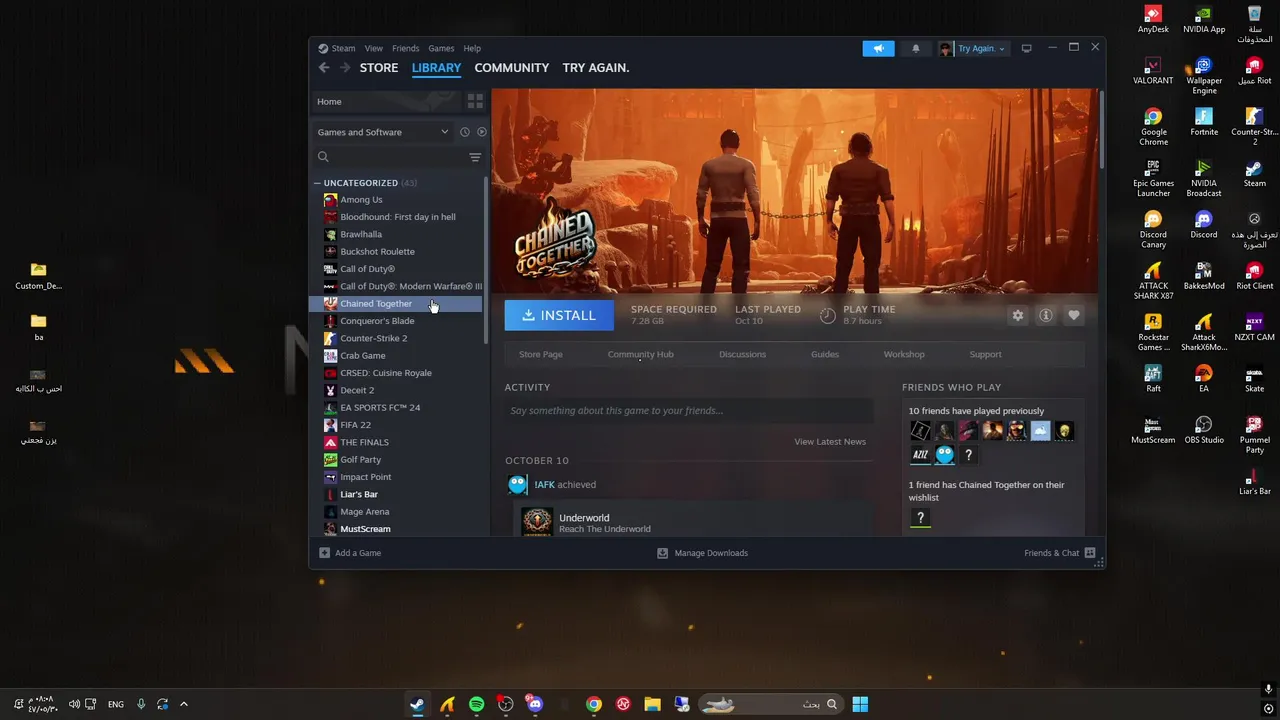Open advanced library filters icon
1280x720 pixels.
point(475,157)
